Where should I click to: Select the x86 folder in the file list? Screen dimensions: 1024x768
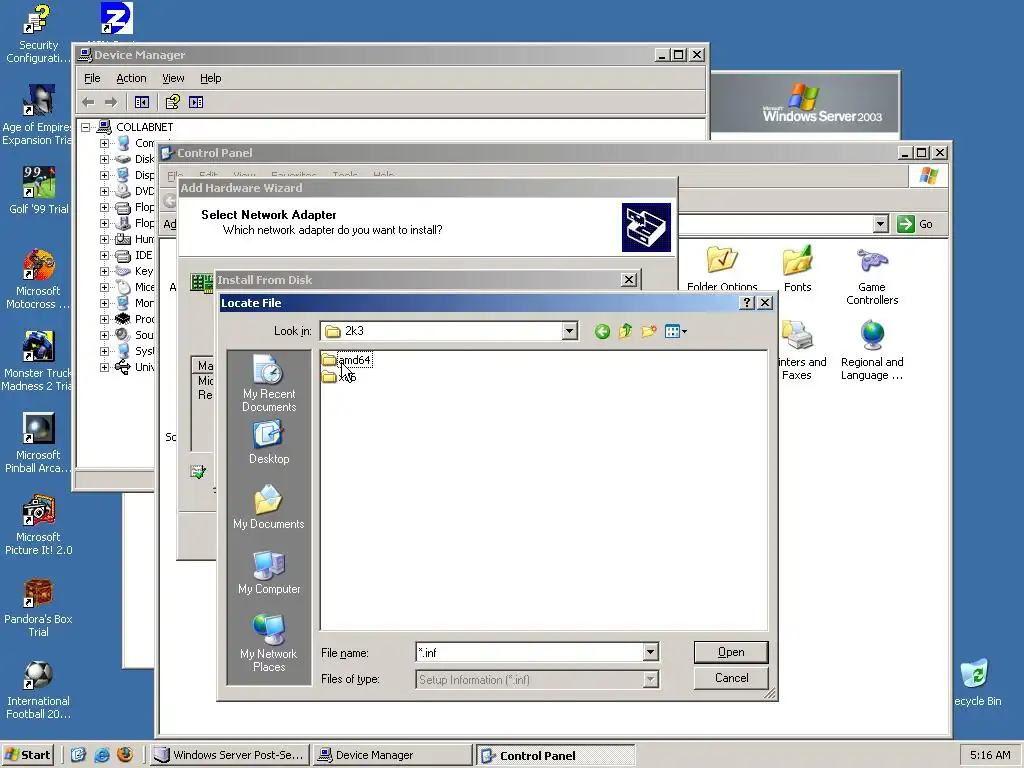(339, 377)
